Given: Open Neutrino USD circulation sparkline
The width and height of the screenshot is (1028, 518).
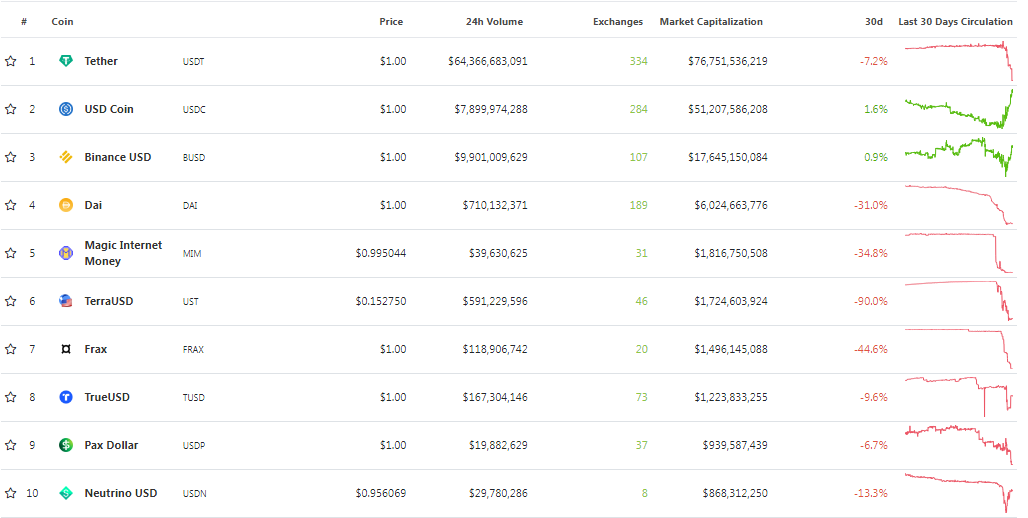Looking at the screenshot, I should point(959,493).
